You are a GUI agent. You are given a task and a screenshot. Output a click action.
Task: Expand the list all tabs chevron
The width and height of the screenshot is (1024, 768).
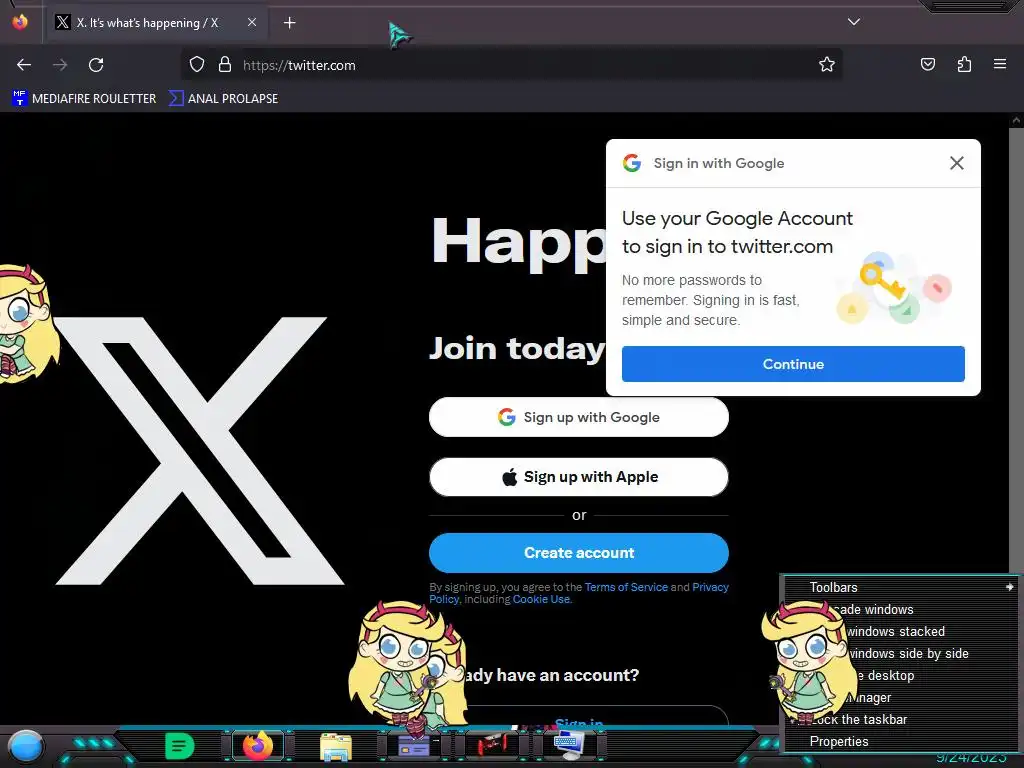coord(854,22)
